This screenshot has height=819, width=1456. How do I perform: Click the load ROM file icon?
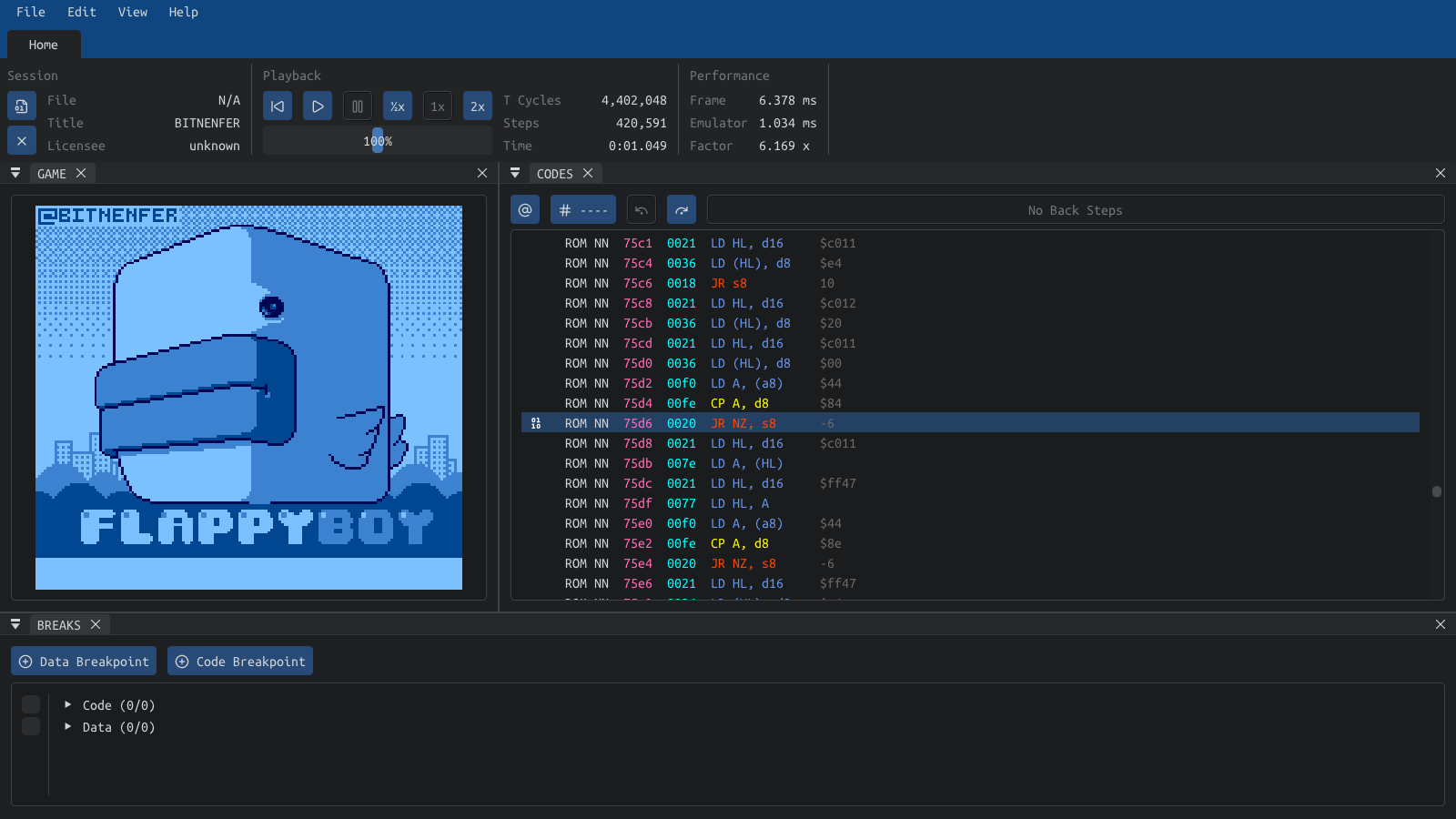22,106
